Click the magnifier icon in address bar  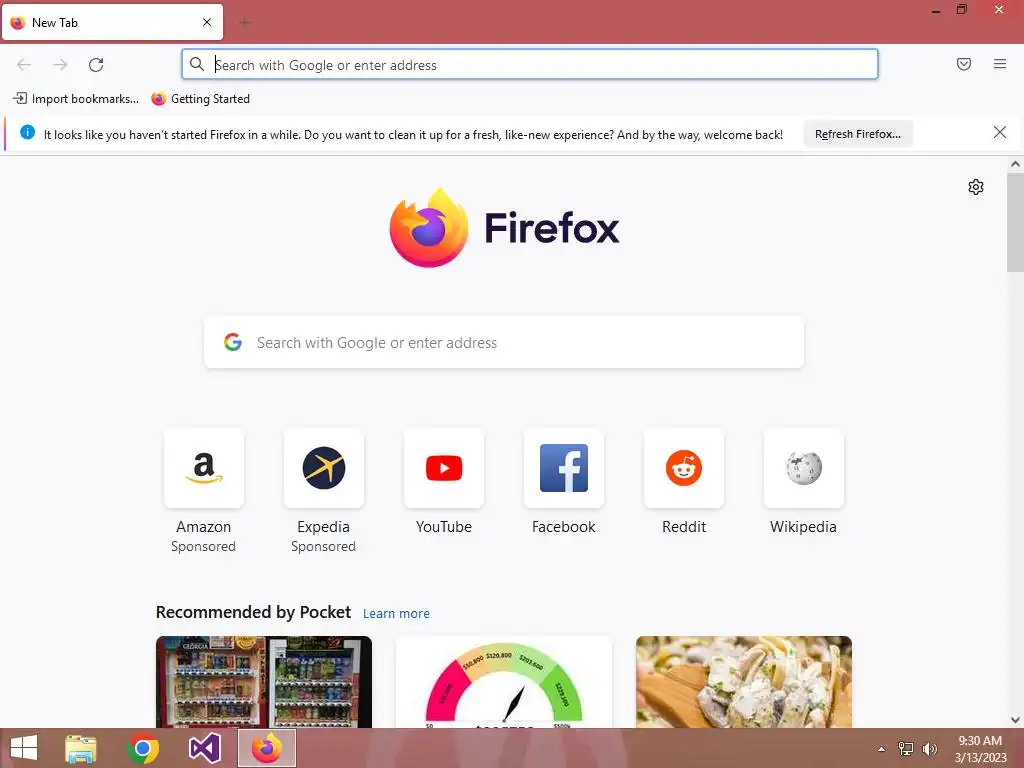[197, 64]
